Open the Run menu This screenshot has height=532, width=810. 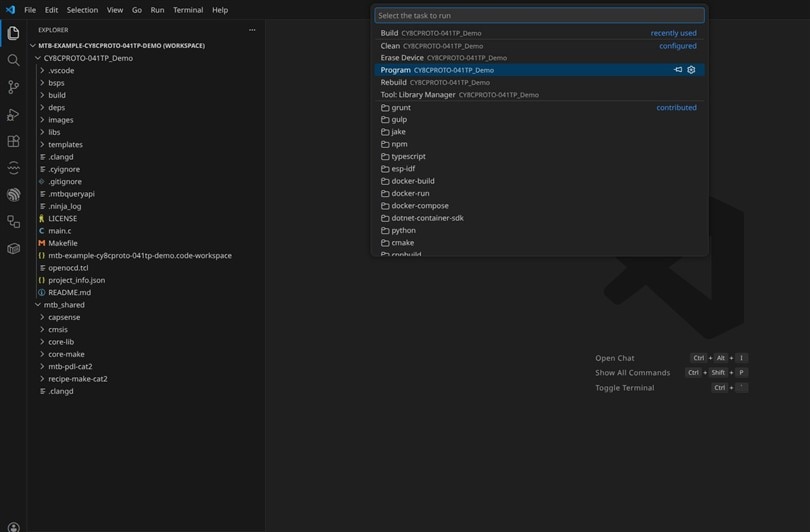click(157, 10)
